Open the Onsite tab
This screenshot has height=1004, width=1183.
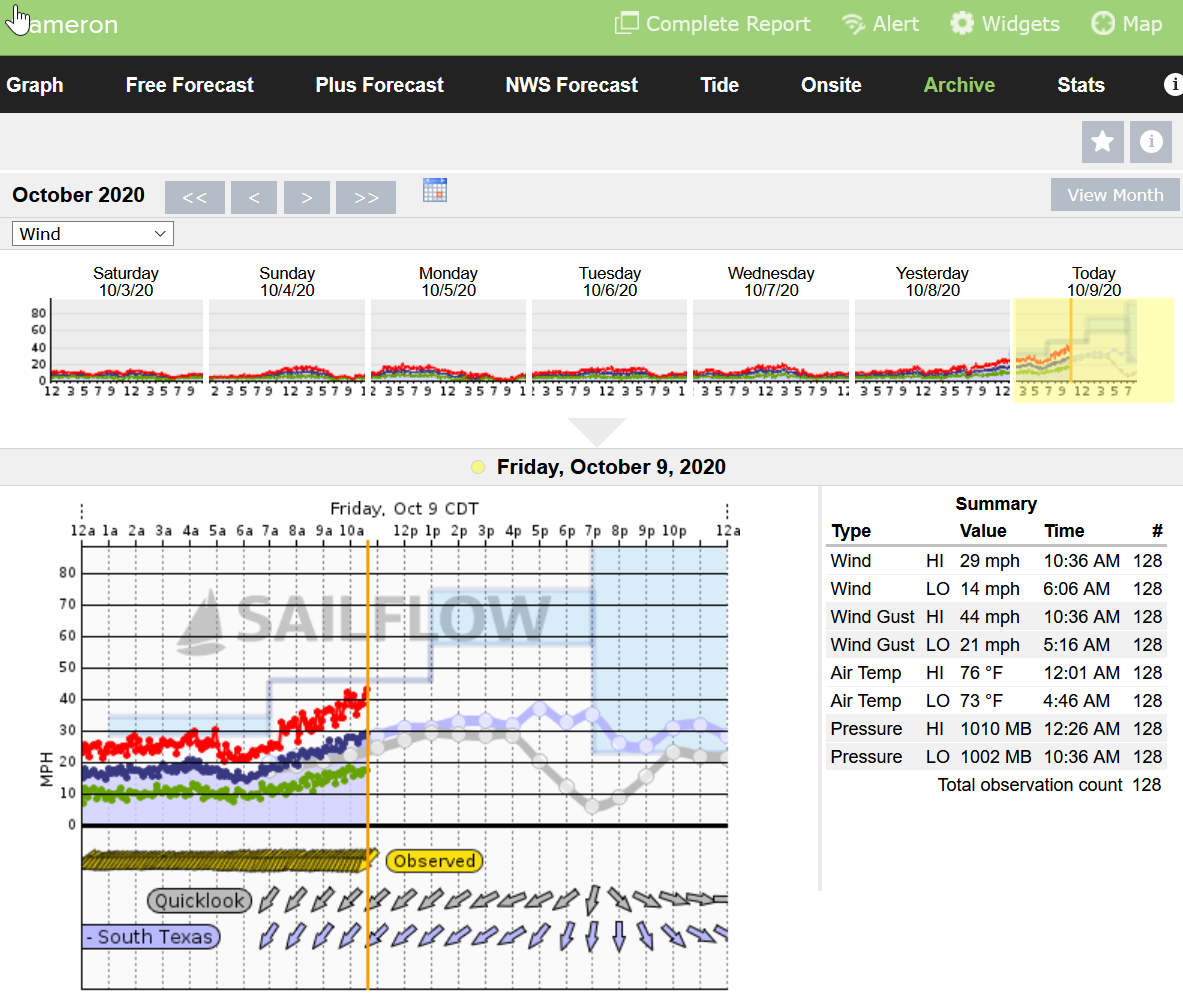click(831, 85)
